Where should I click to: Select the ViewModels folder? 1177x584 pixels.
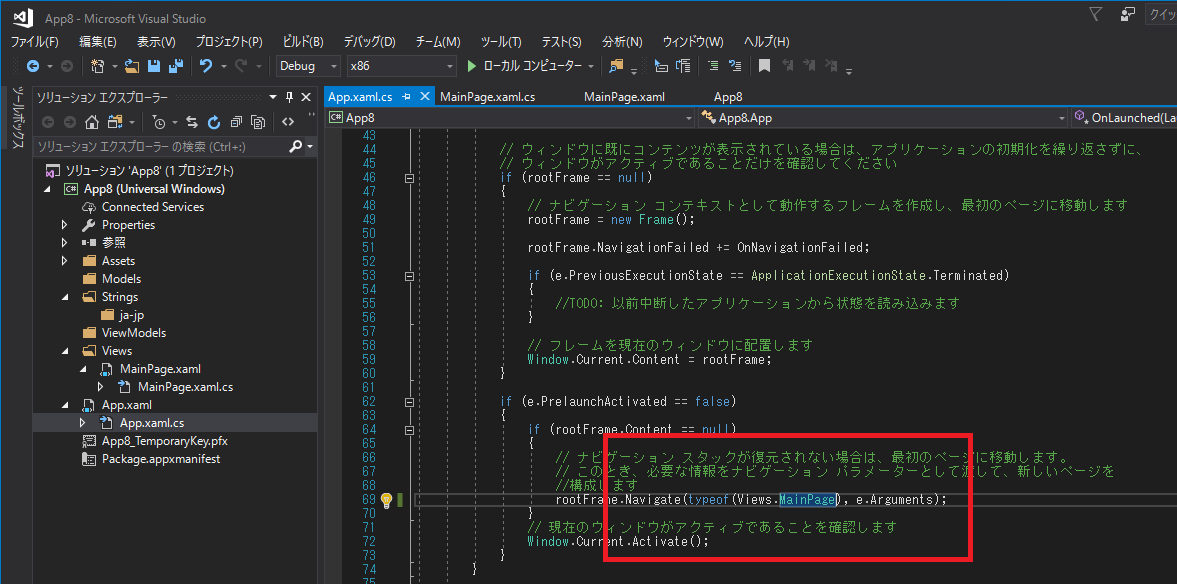coord(134,333)
